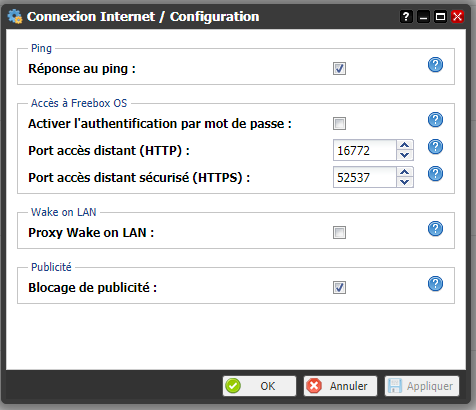Image resolution: width=476 pixels, height=410 pixels.
Task: Click the 'Réponse au ping :' label
Action: coord(82,69)
